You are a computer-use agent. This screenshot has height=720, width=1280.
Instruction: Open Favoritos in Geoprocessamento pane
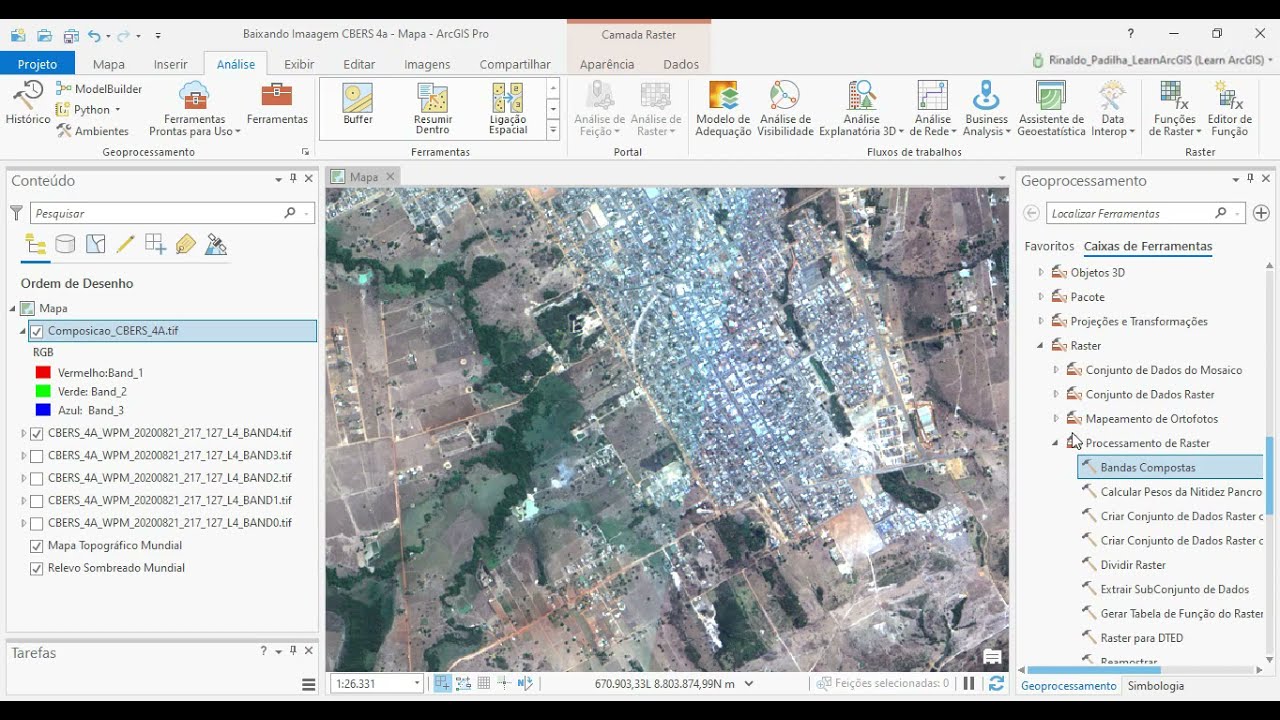pyautogui.click(x=1049, y=246)
